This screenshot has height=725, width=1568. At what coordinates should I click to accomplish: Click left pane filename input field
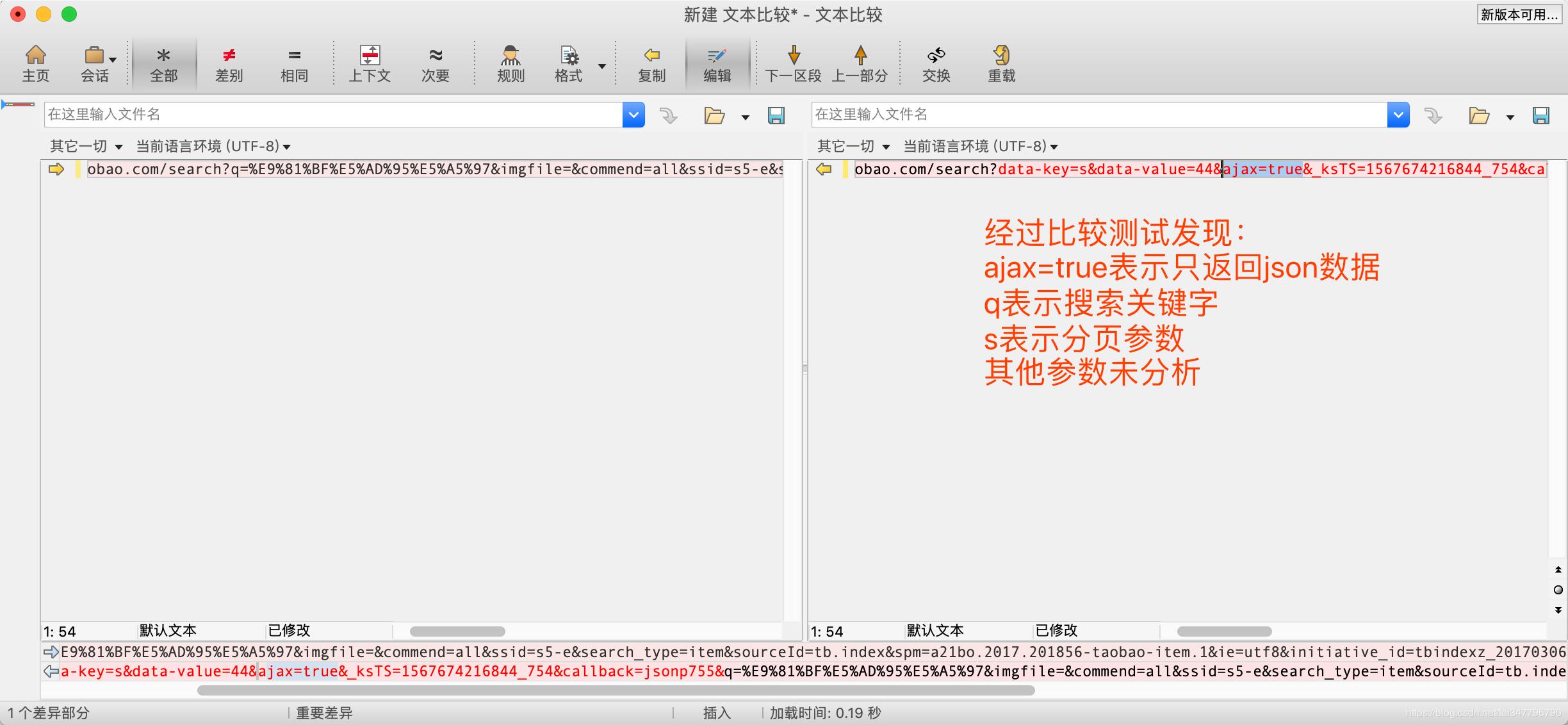320,115
